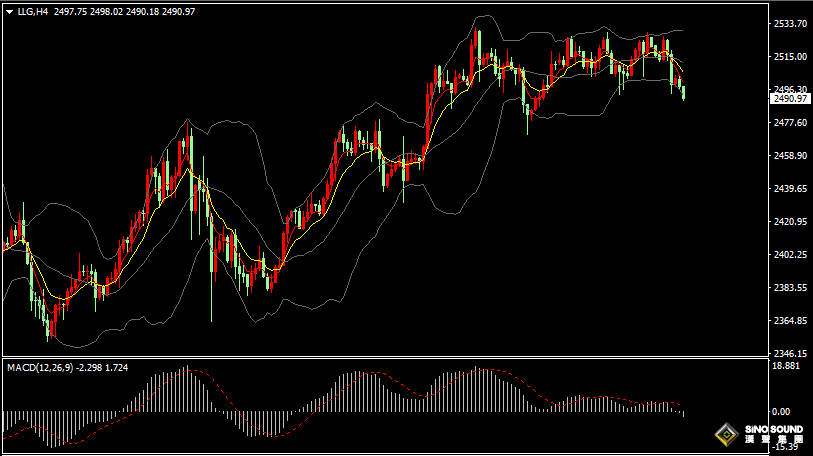Click the 2439.65 price scale label
The height and width of the screenshot is (456, 813).
[790, 189]
